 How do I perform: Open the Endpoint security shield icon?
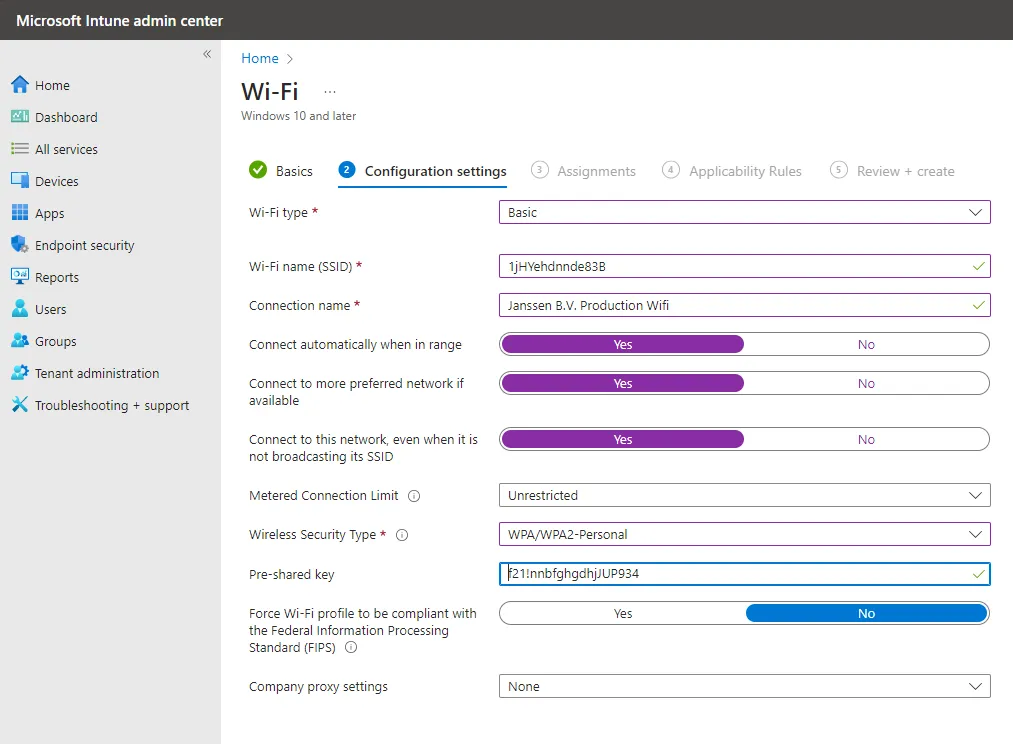pyautogui.click(x=20, y=244)
